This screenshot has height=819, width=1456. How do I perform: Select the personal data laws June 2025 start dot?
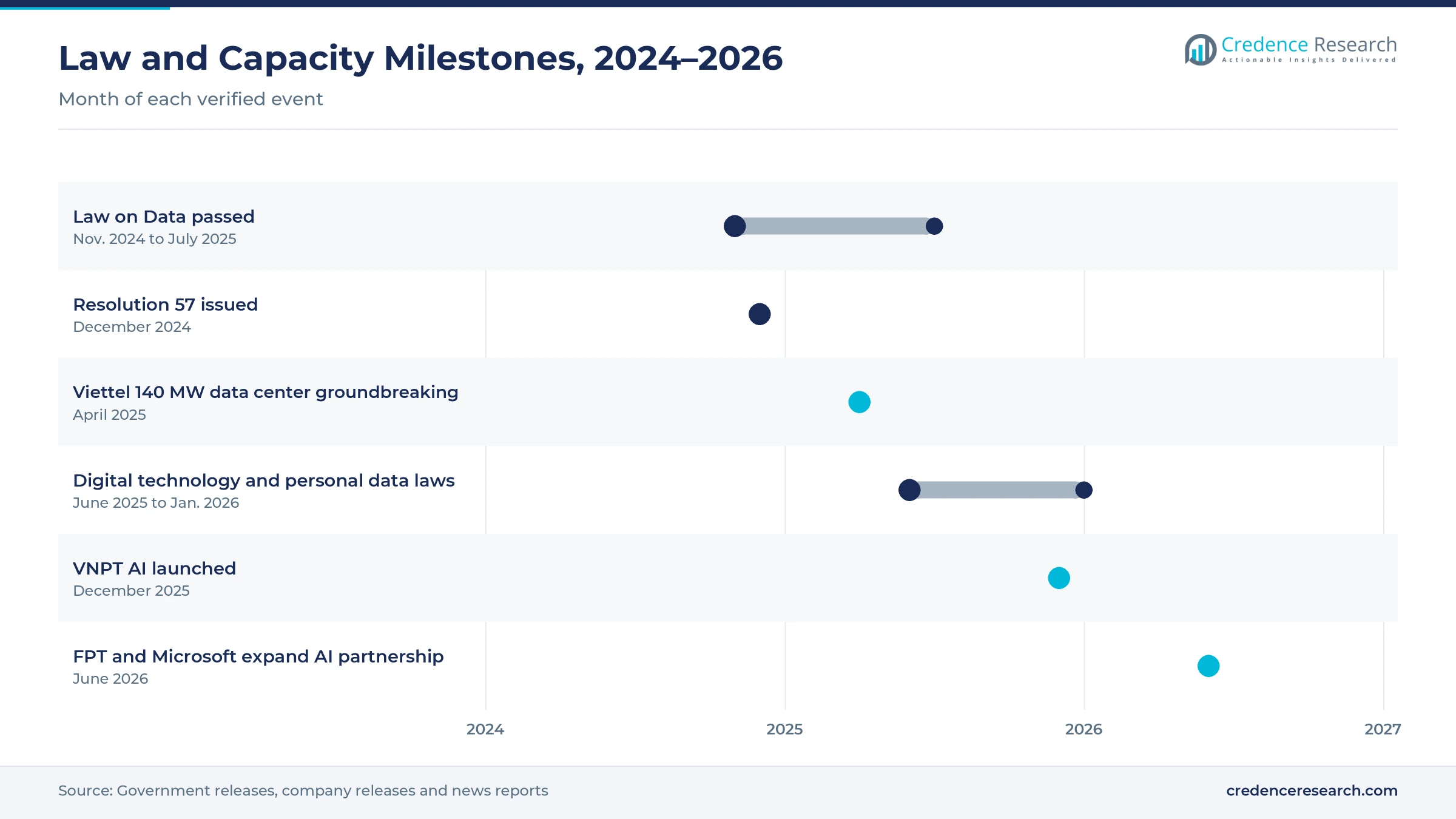click(x=909, y=490)
